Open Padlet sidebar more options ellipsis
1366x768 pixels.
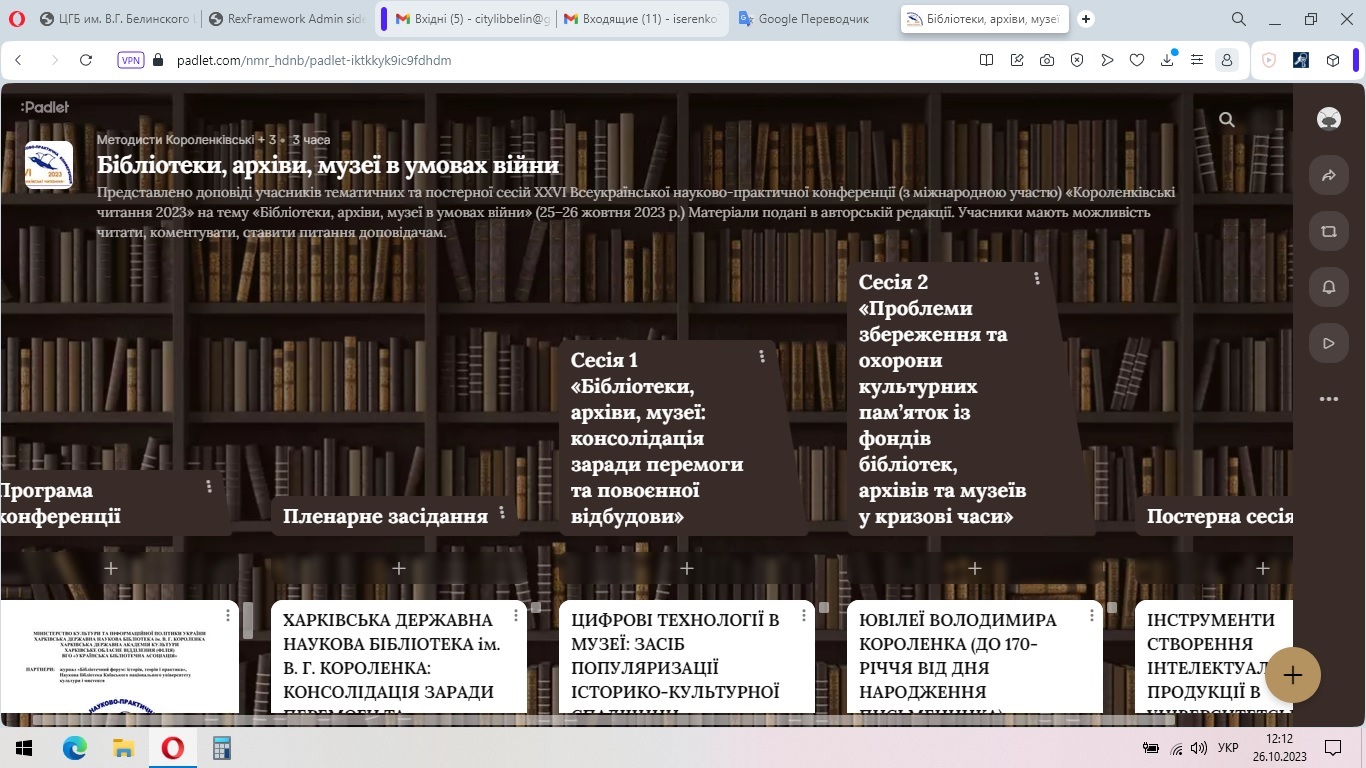1328,399
